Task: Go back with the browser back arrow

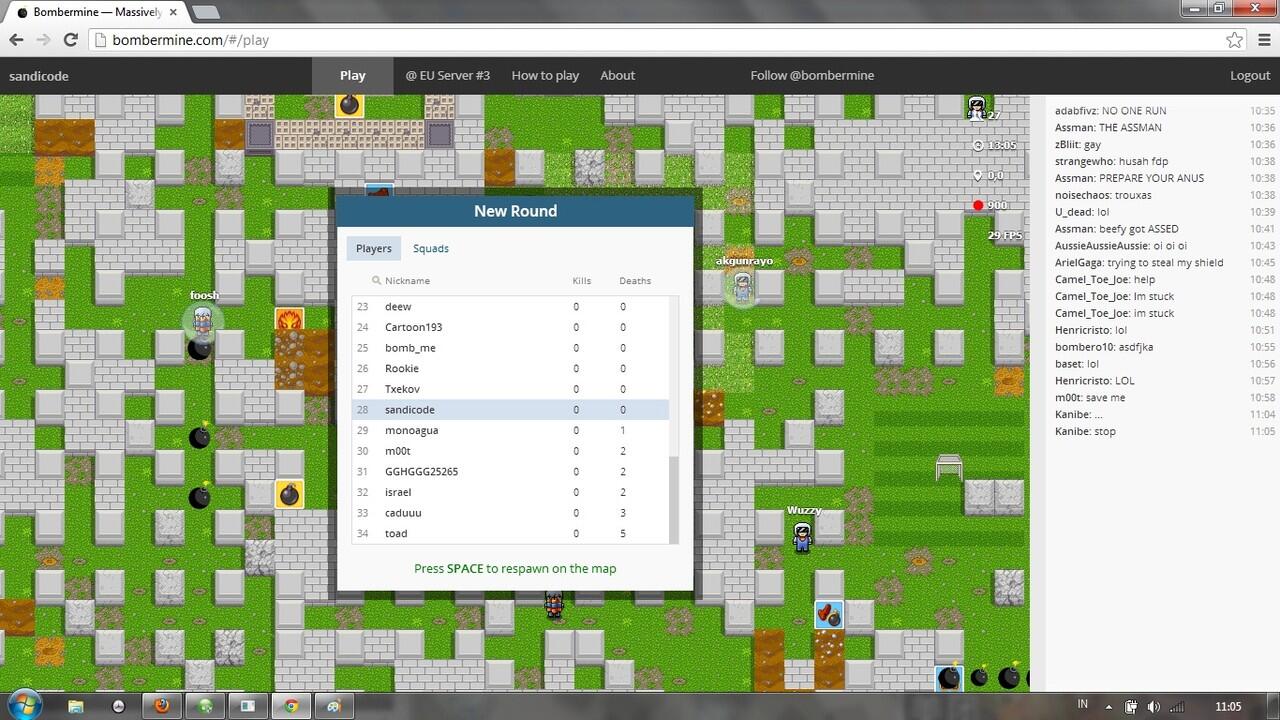Action: 16,40
